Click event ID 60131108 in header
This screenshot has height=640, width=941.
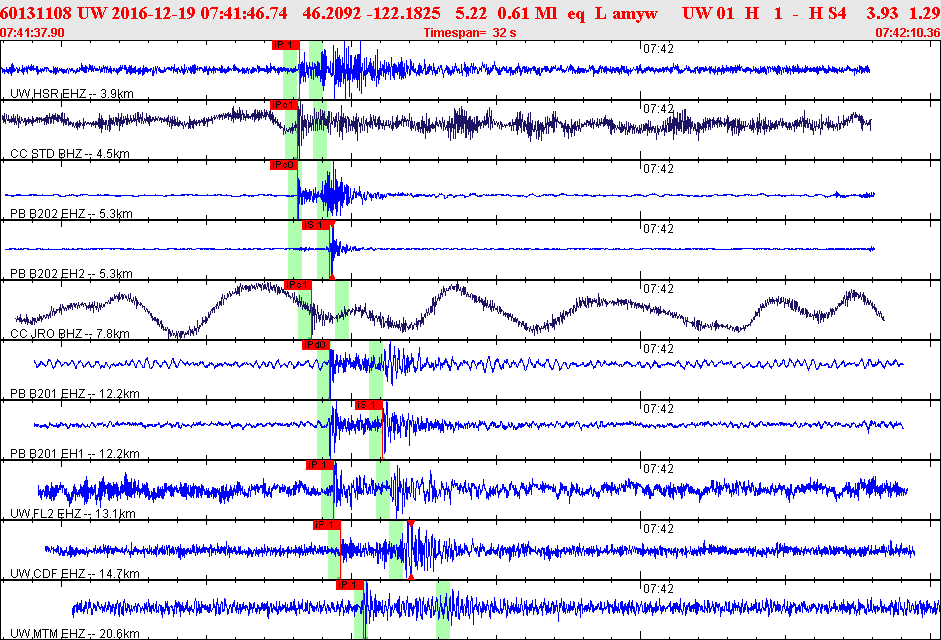click(x=36, y=13)
